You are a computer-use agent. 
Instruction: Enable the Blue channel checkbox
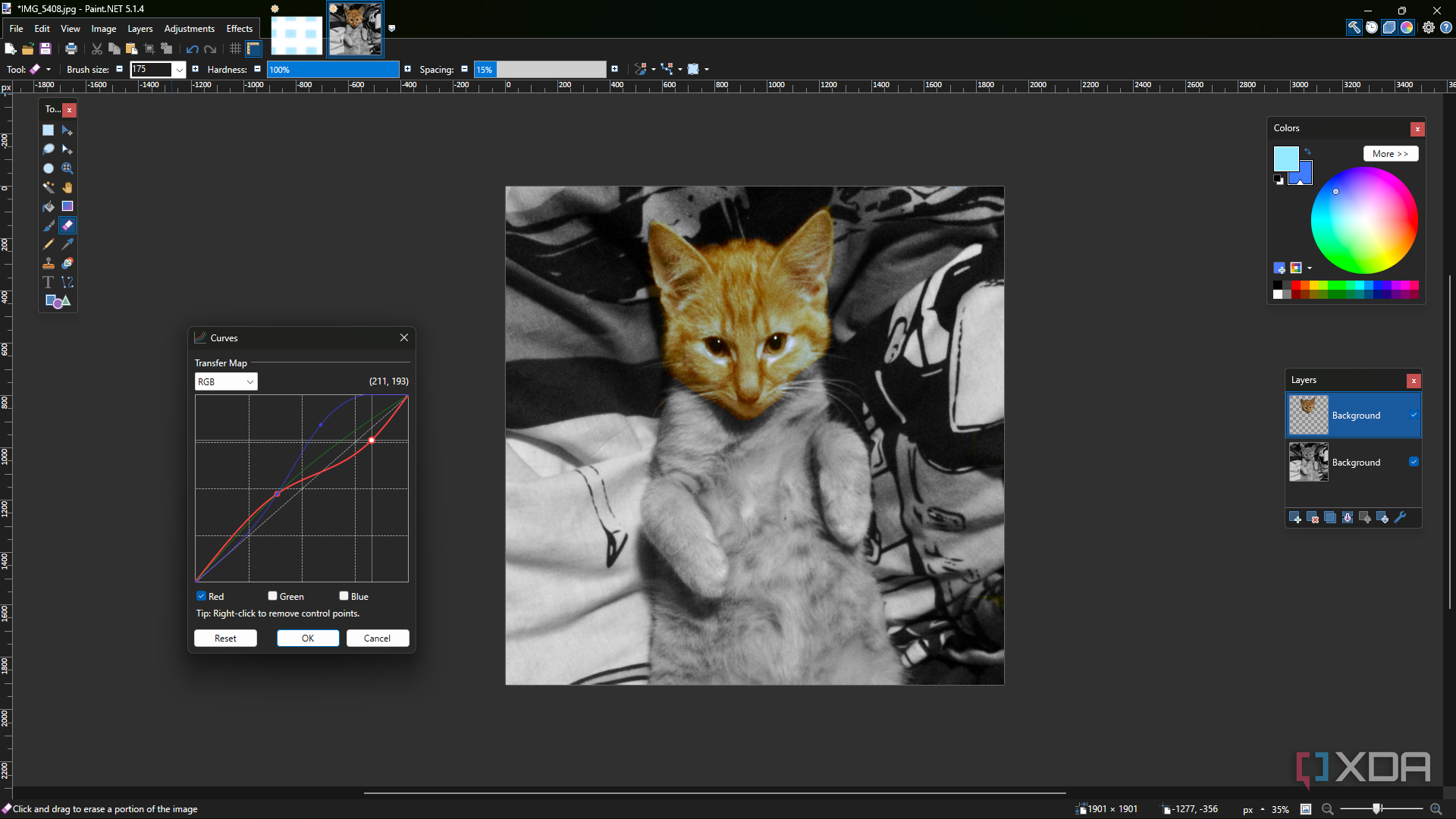click(344, 596)
